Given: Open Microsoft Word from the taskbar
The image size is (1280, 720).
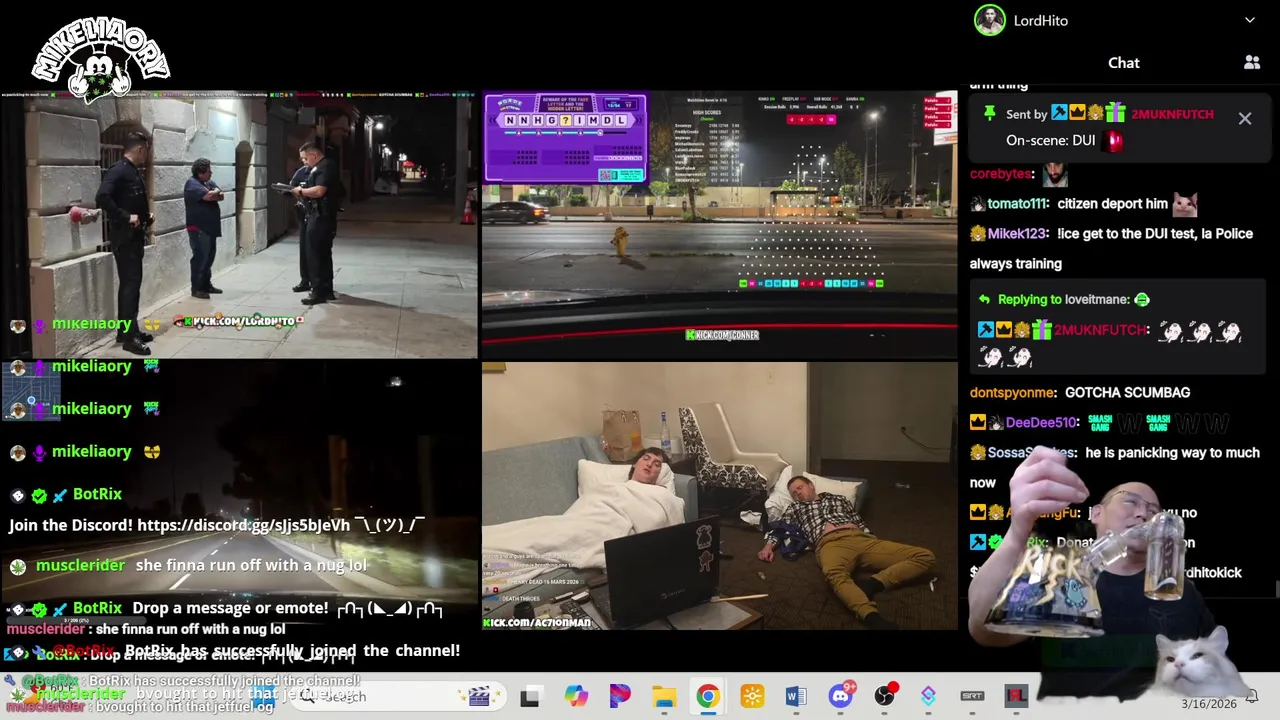Looking at the screenshot, I should [x=796, y=696].
